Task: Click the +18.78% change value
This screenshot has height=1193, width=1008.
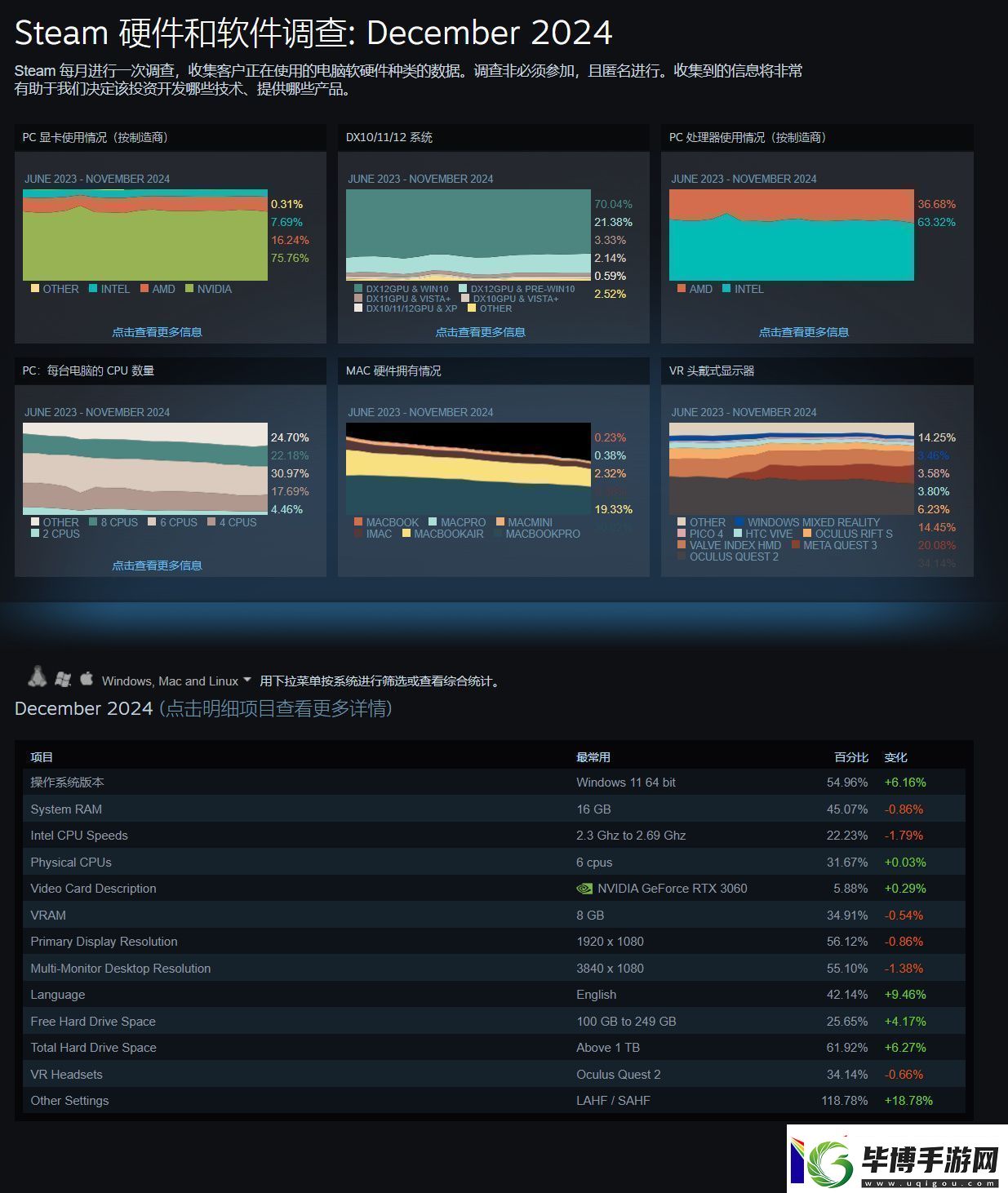Action: tap(908, 1101)
